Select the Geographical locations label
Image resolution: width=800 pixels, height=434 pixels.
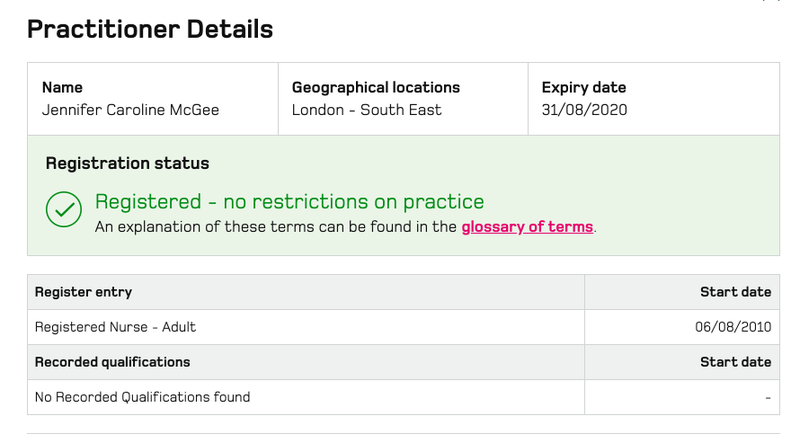[376, 88]
